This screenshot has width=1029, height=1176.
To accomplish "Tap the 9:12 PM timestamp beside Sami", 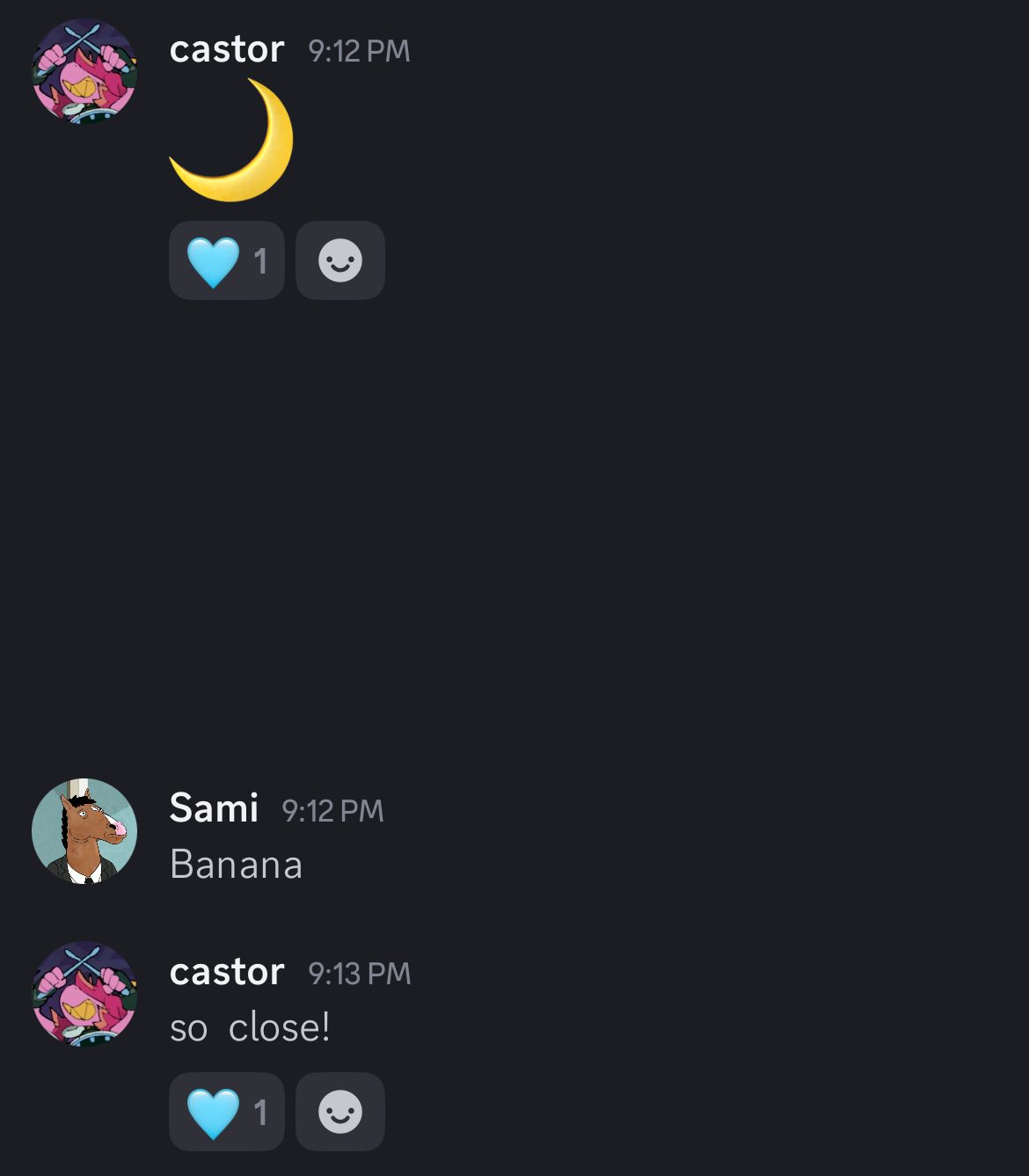I will (332, 811).
